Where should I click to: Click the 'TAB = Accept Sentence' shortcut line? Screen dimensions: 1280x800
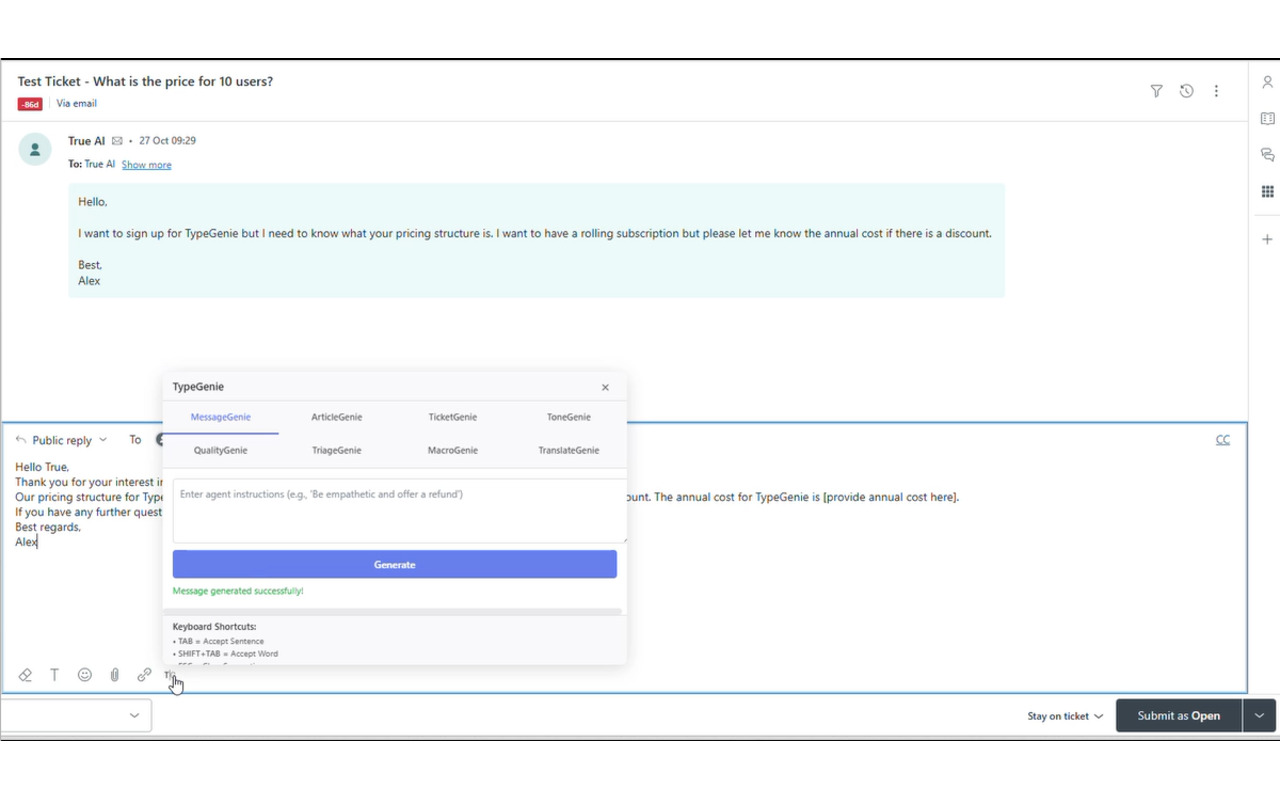click(x=218, y=641)
